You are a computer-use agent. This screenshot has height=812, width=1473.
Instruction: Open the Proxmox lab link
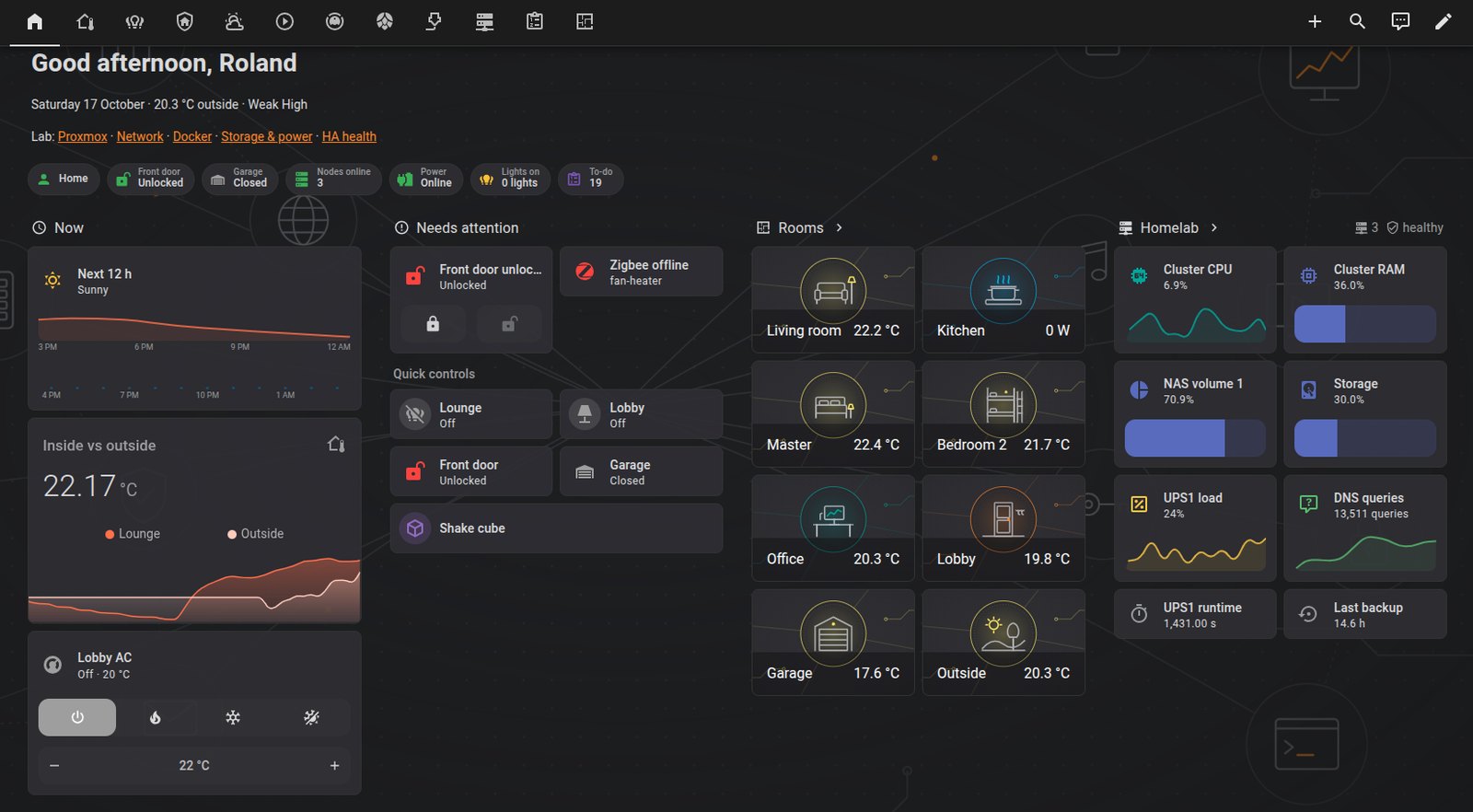point(83,136)
